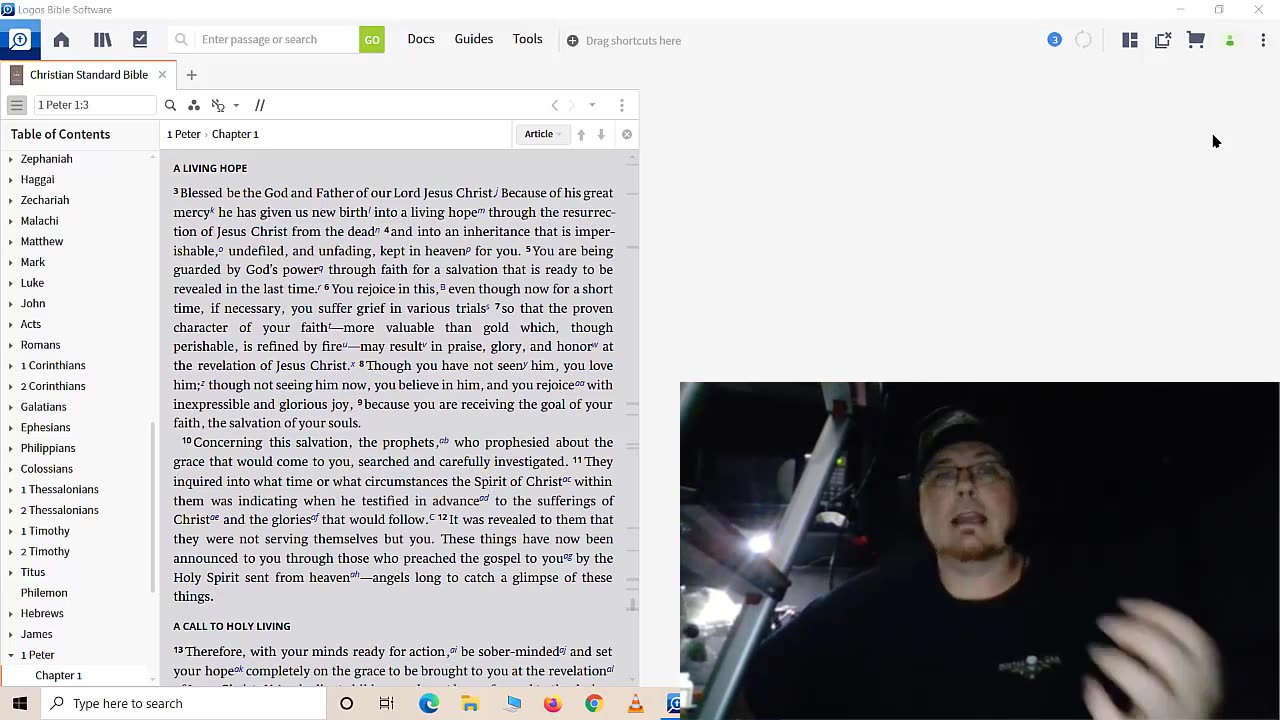The width and height of the screenshot is (1280, 720).
Task: Jump to previous article arrow
Action: pos(581,134)
